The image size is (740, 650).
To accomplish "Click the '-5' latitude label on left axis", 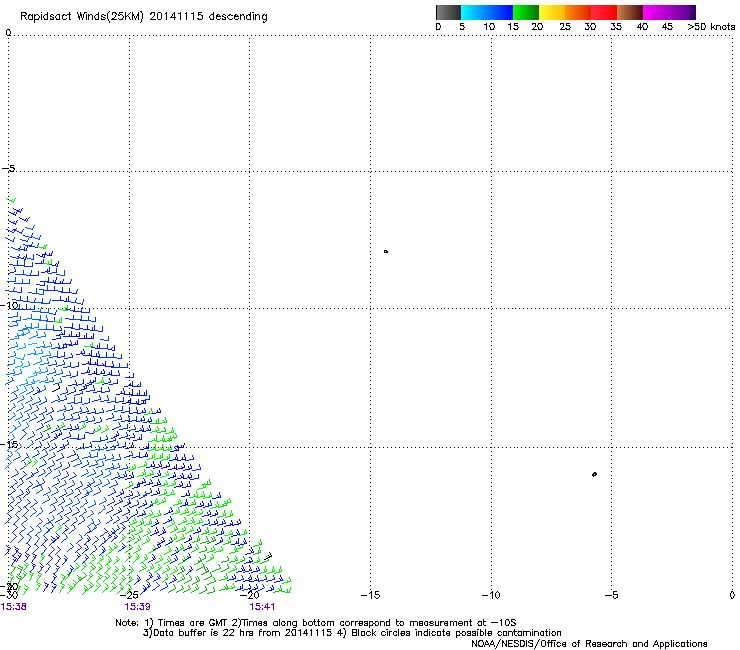I will 9,169.
